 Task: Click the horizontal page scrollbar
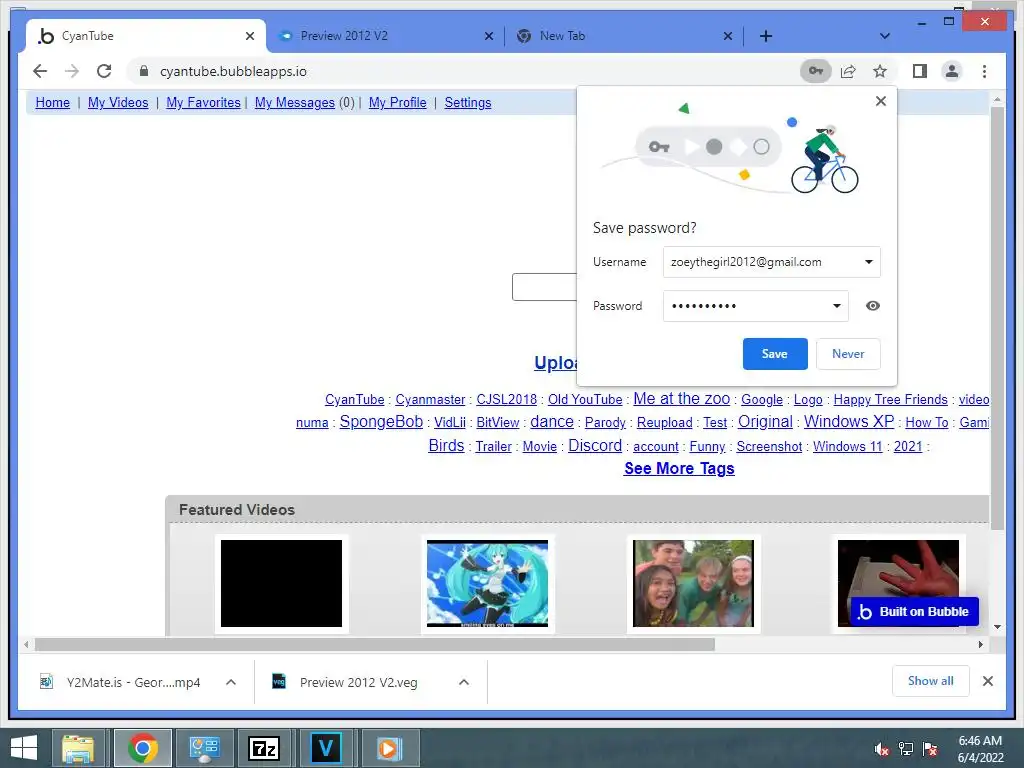pos(375,645)
